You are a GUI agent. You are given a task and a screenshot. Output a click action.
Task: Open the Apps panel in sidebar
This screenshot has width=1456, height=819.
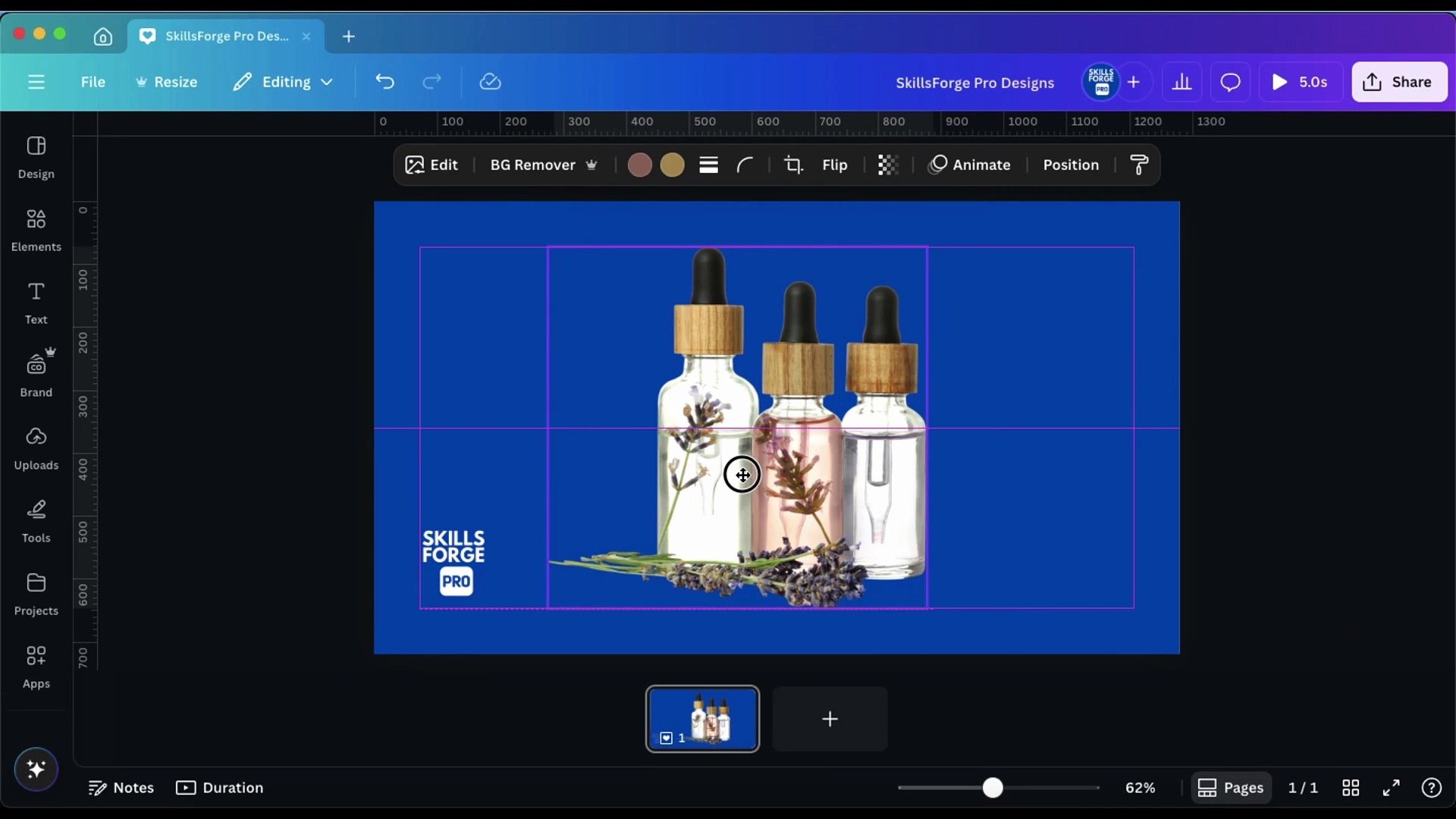click(x=36, y=667)
